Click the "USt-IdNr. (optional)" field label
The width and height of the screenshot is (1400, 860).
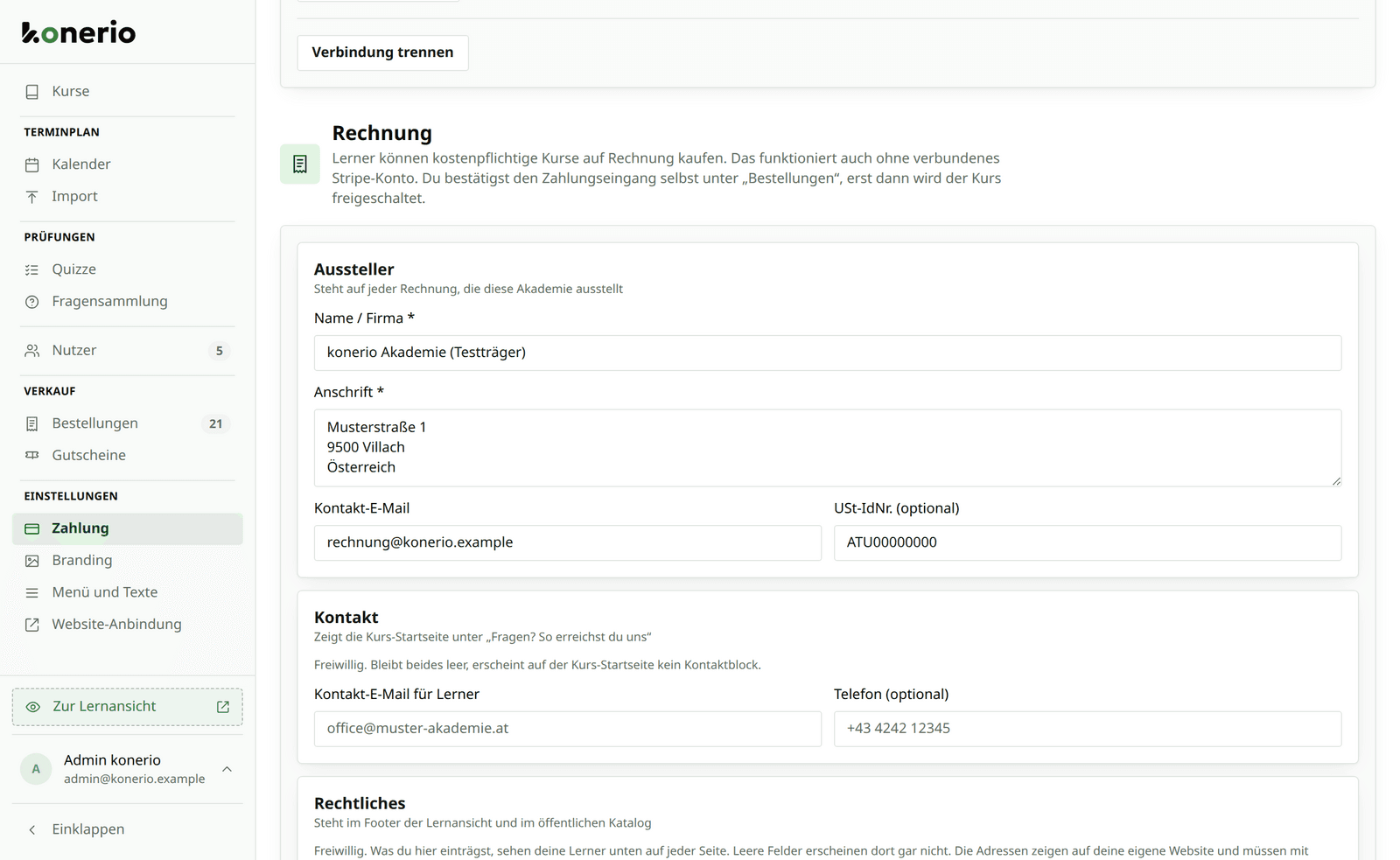pyautogui.click(x=897, y=508)
